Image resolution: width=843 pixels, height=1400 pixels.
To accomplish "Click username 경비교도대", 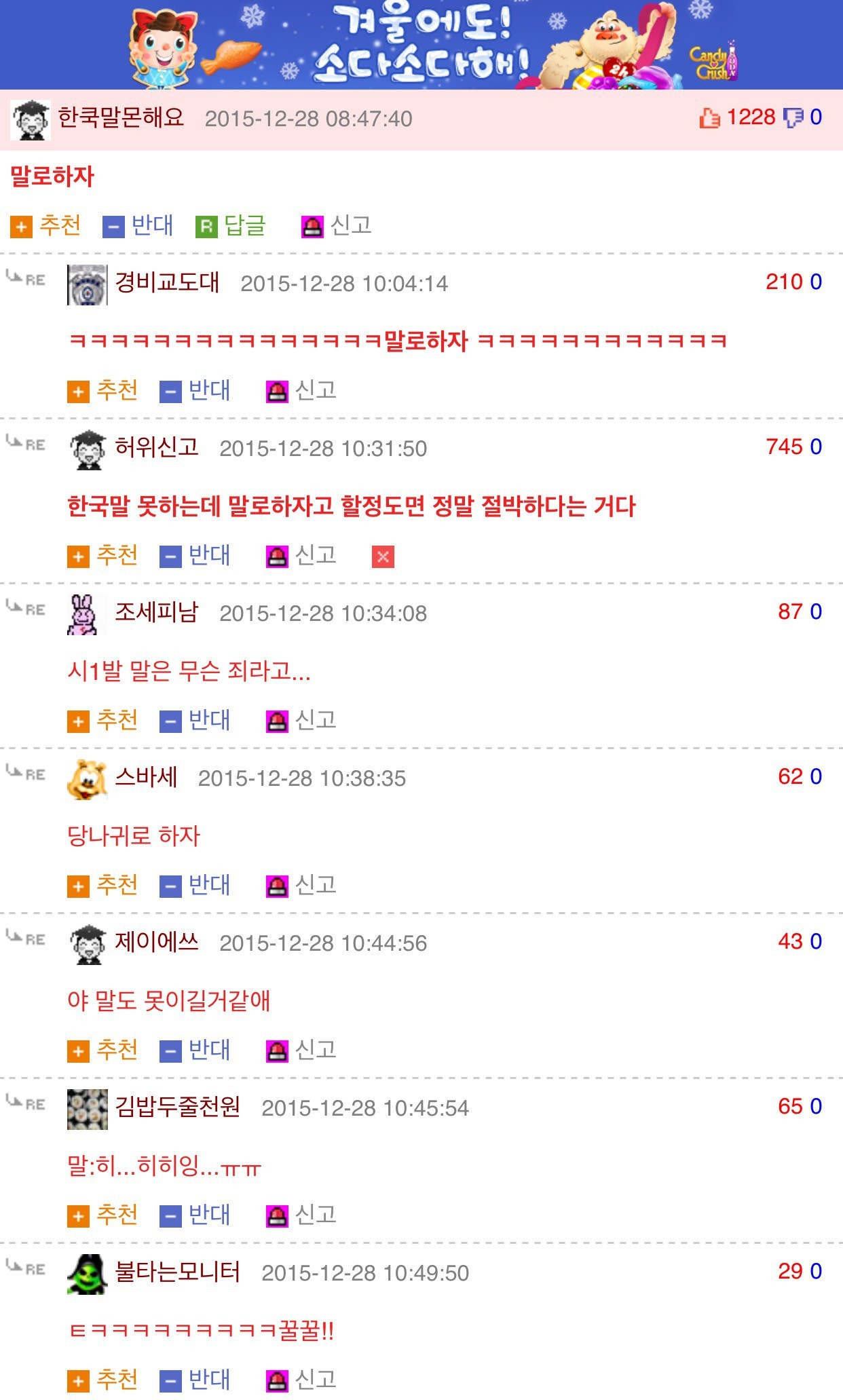I will point(167,282).
